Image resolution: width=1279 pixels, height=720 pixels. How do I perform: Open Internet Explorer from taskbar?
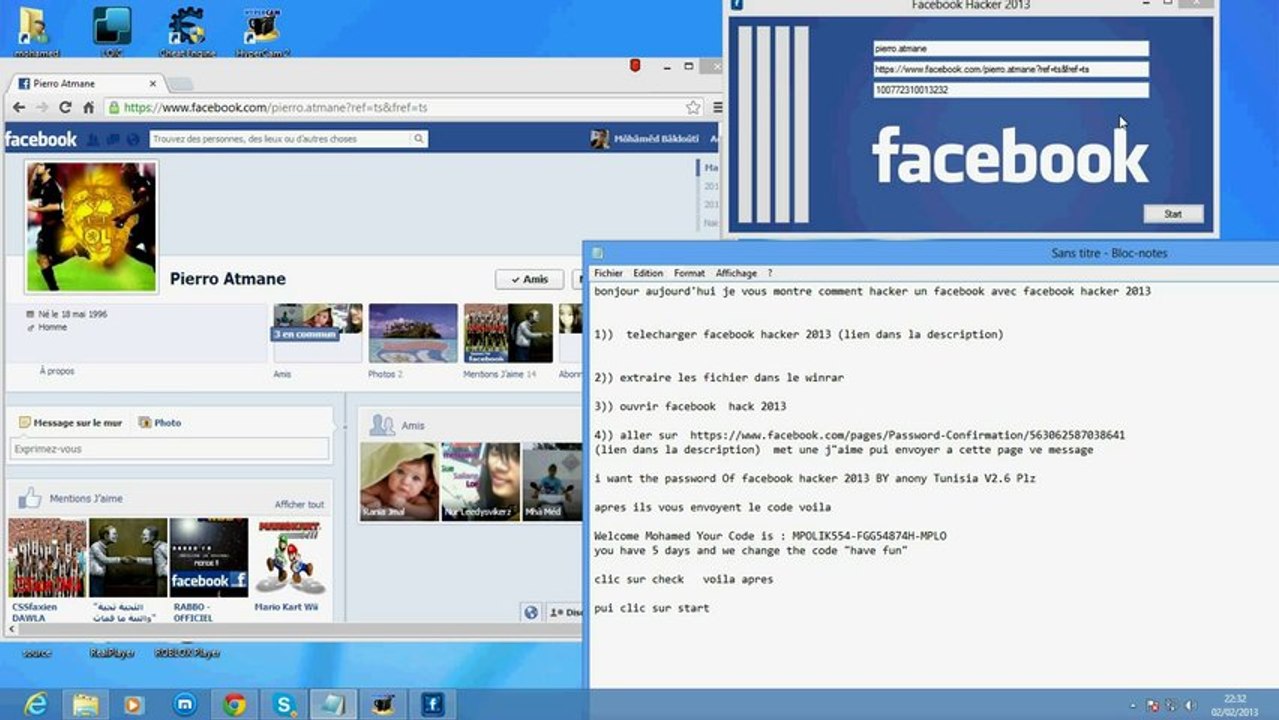(x=36, y=704)
